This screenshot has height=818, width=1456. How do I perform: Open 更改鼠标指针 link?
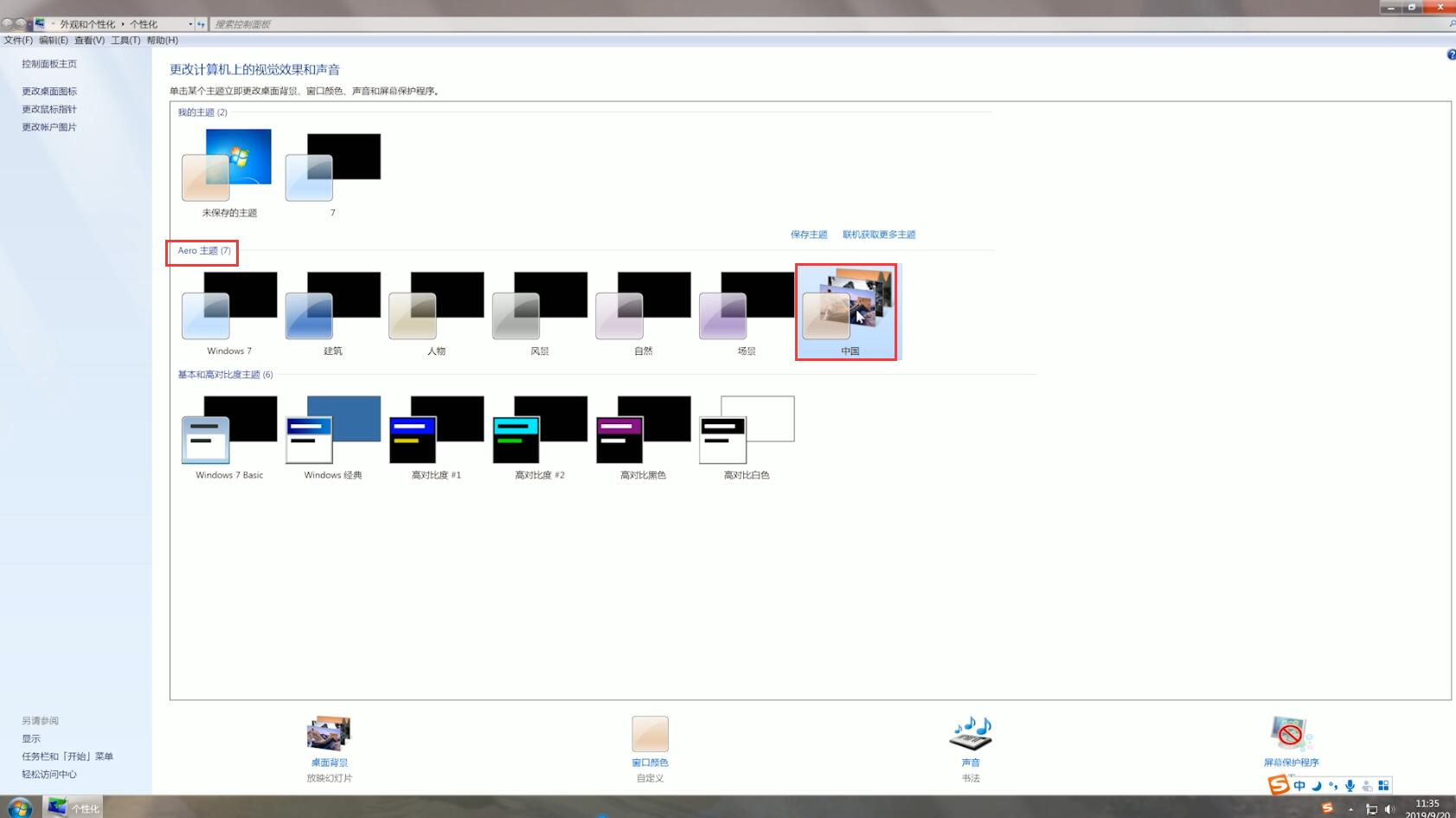49,109
